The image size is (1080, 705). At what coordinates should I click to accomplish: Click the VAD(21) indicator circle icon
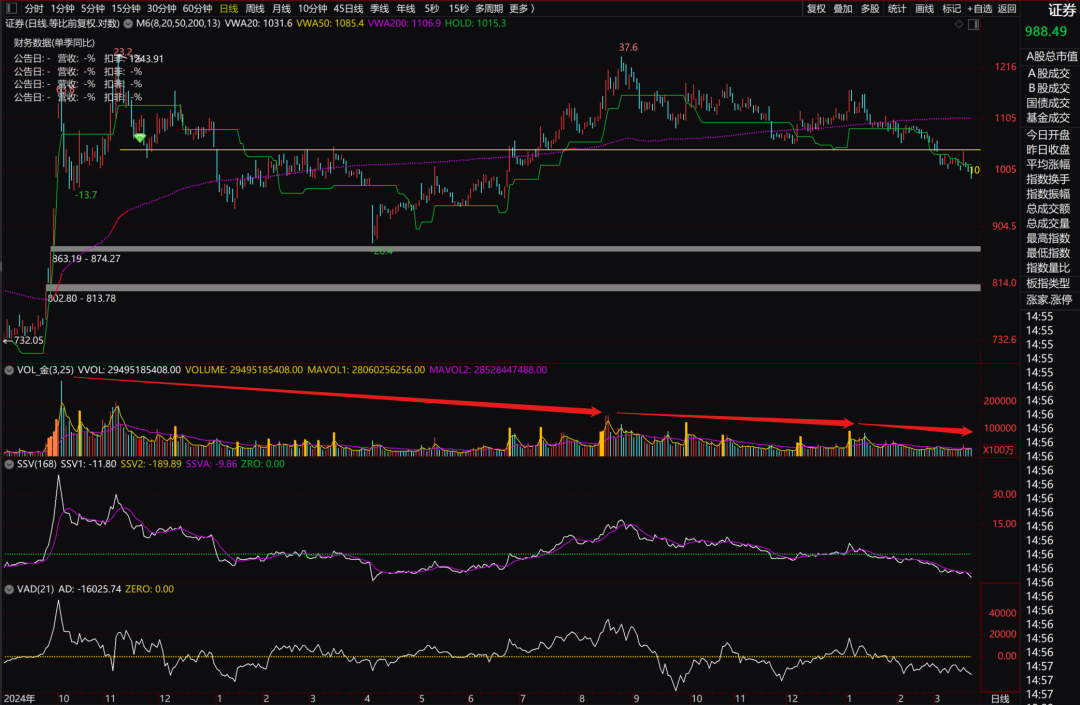[x=9, y=589]
